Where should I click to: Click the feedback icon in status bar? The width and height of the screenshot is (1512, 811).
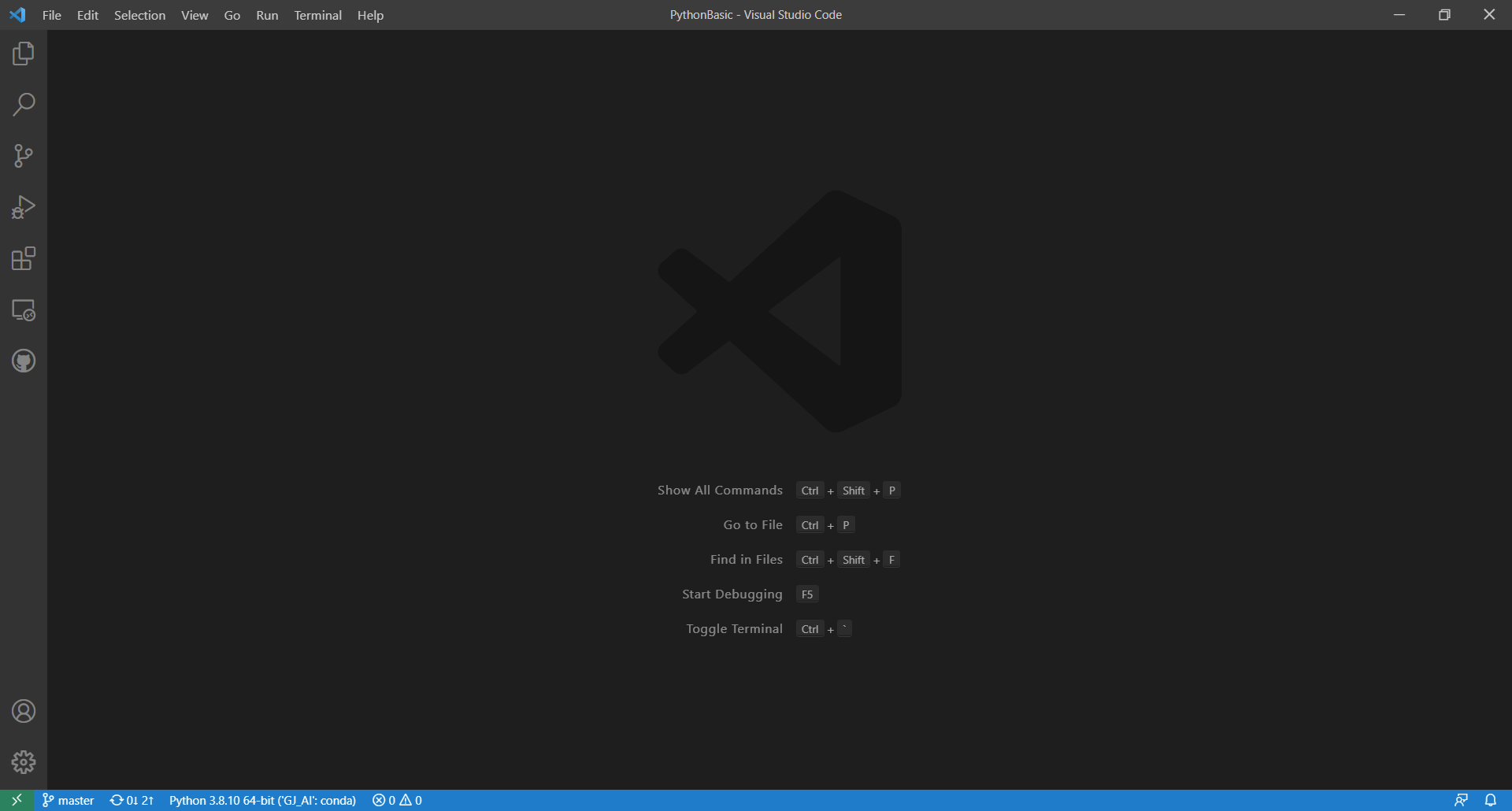point(1461,800)
